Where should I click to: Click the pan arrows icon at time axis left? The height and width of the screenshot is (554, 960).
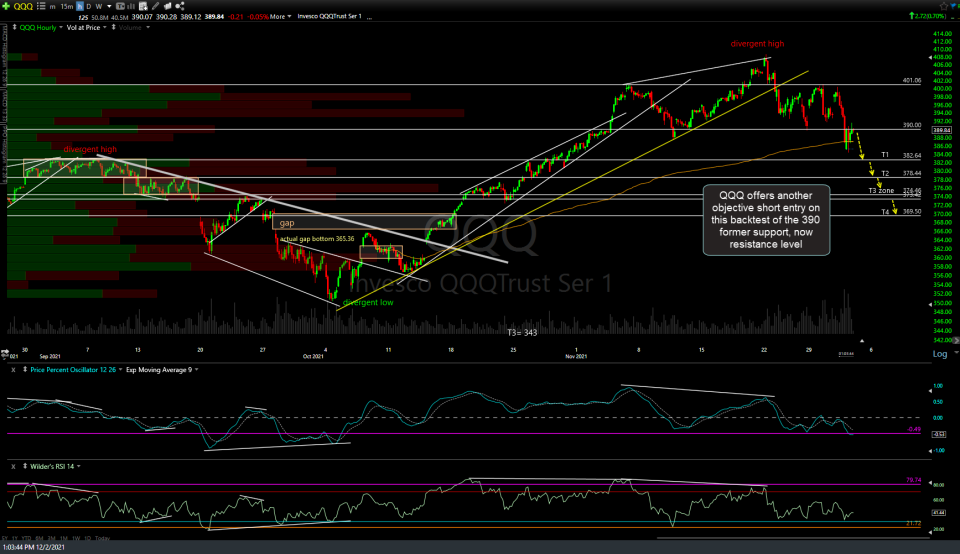(4, 354)
